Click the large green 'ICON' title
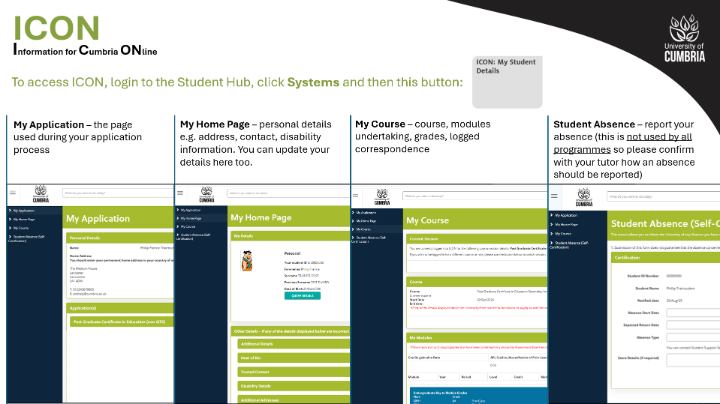This screenshot has height=404, width=720. click(x=56, y=28)
